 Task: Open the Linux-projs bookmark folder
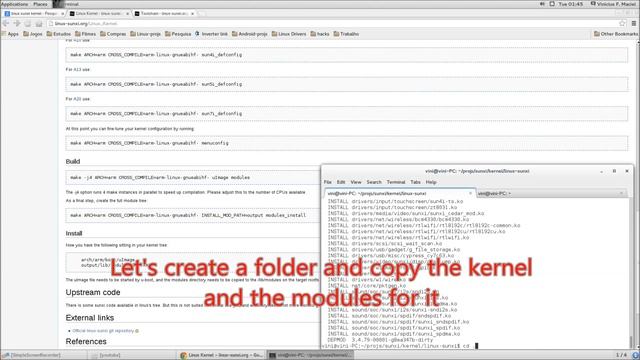pyautogui.click(x=145, y=34)
